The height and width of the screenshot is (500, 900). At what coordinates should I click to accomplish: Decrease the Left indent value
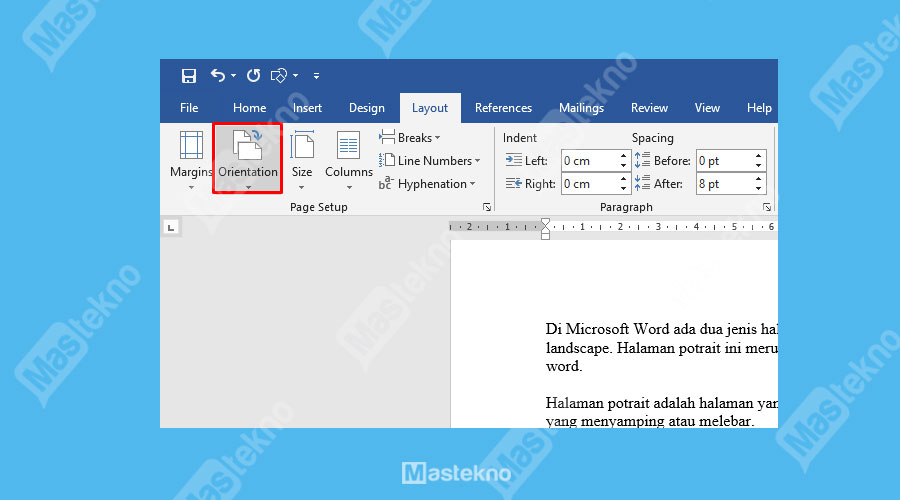point(623,166)
